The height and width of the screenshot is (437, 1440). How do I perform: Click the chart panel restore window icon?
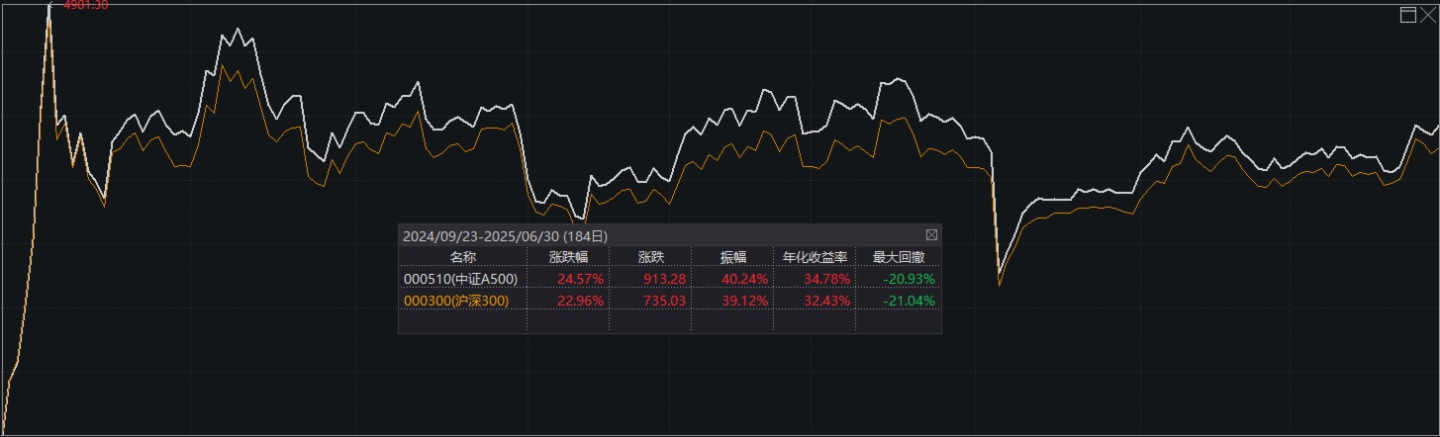coord(1408,14)
